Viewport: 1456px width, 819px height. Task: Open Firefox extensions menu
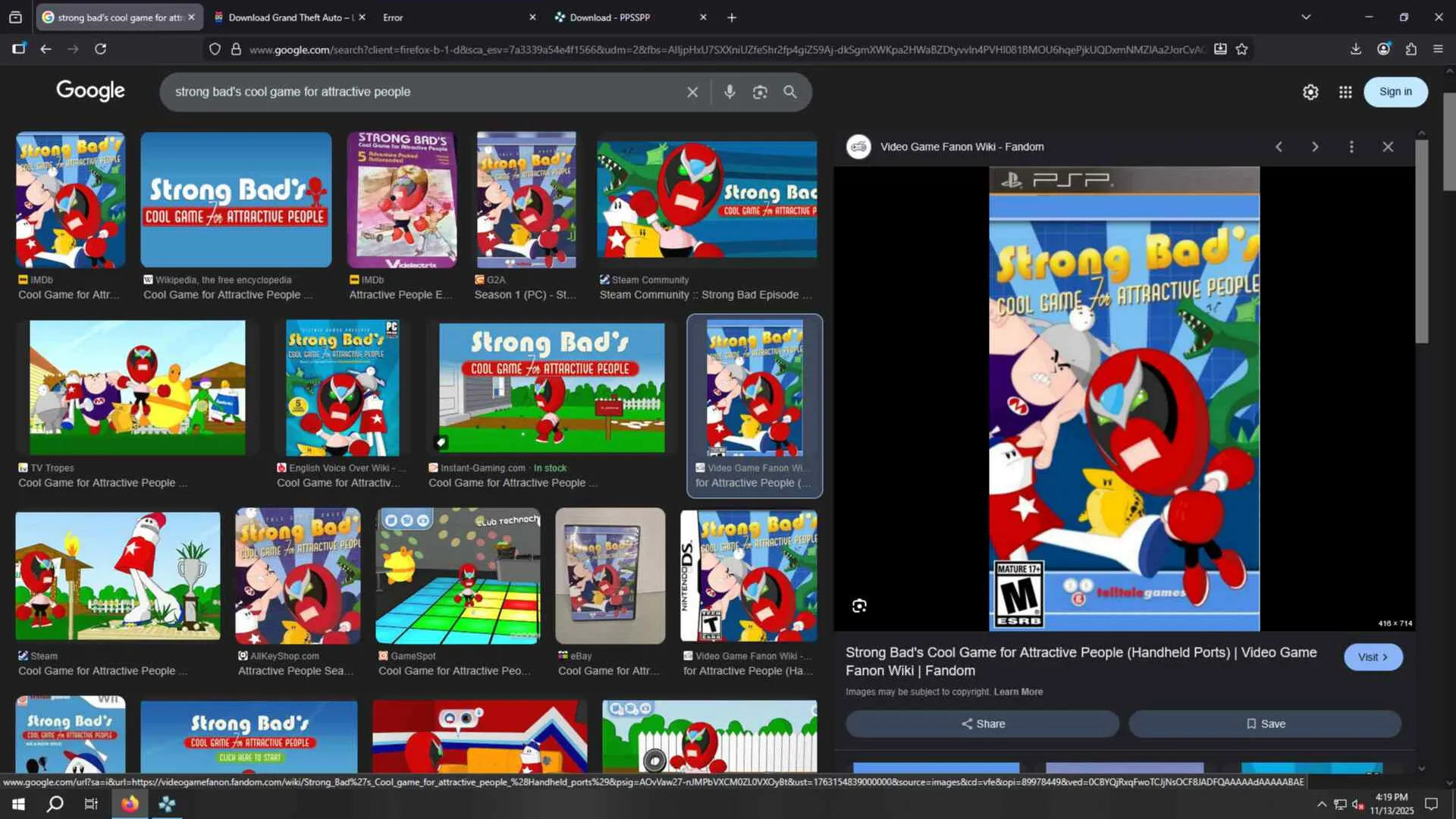coord(1410,49)
